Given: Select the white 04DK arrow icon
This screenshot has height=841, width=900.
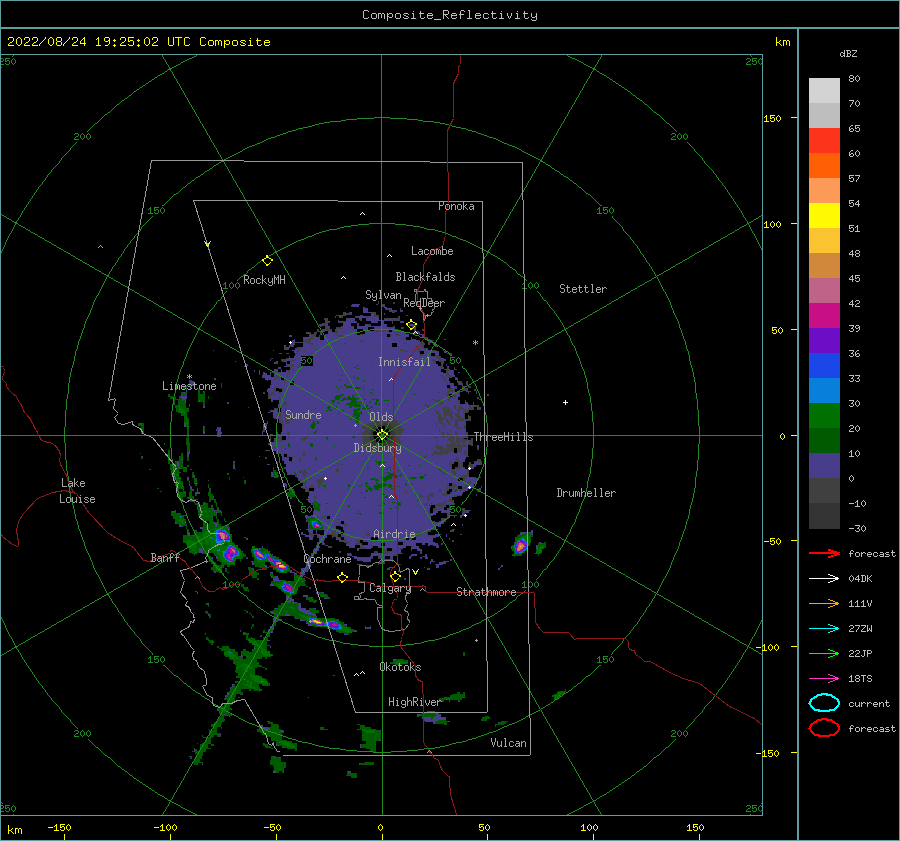Looking at the screenshot, I should tap(824, 578).
